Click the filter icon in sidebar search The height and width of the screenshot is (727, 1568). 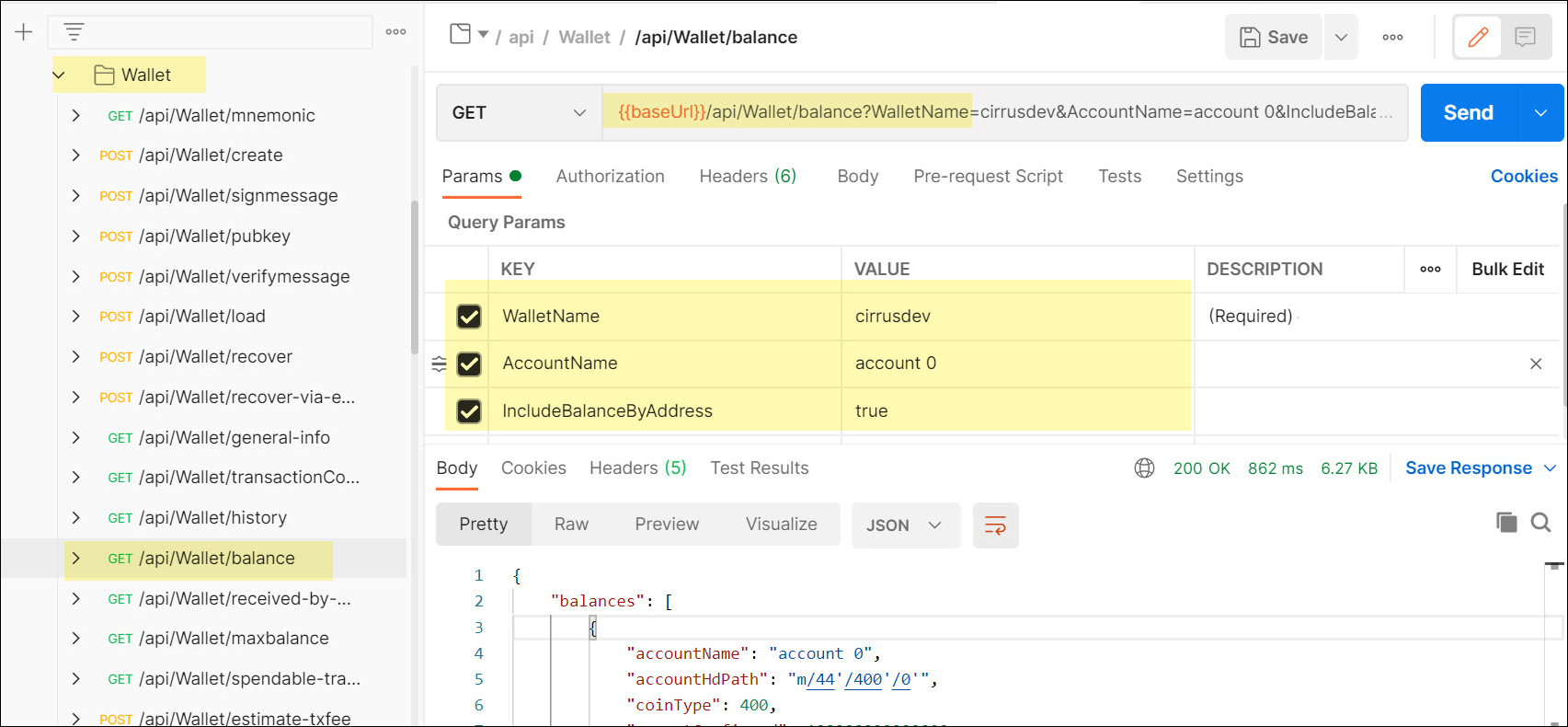coord(74,32)
